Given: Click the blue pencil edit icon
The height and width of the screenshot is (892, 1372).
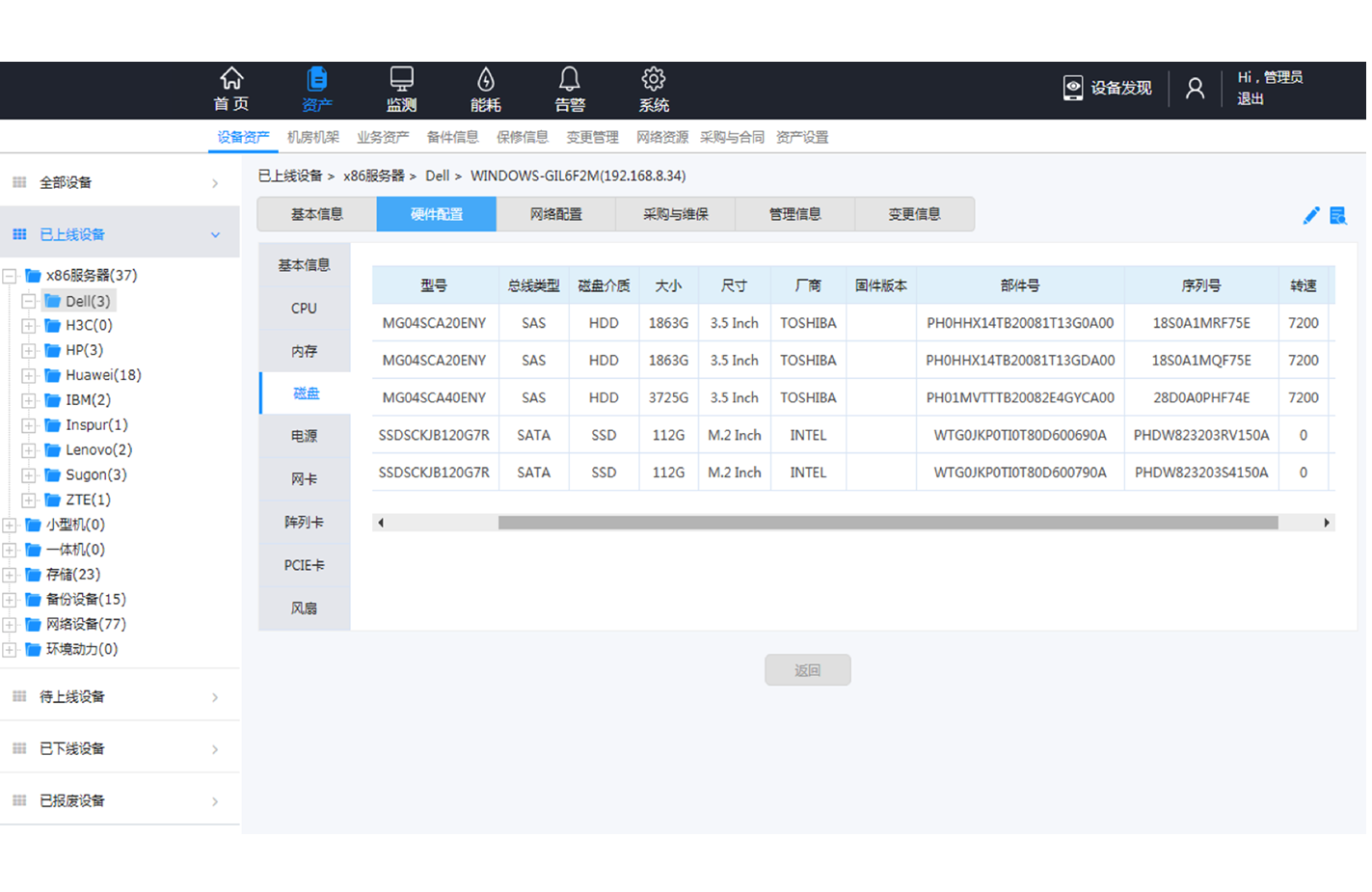Looking at the screenshot, I should (1310, 216).
